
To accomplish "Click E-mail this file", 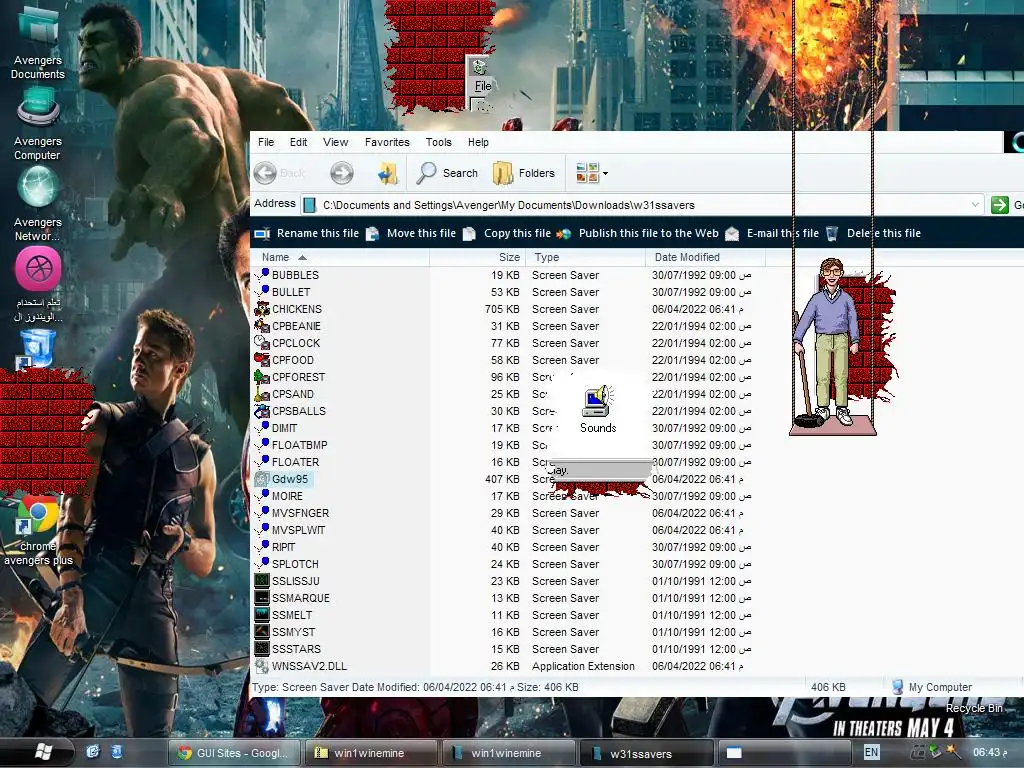I will coord(771,233).
